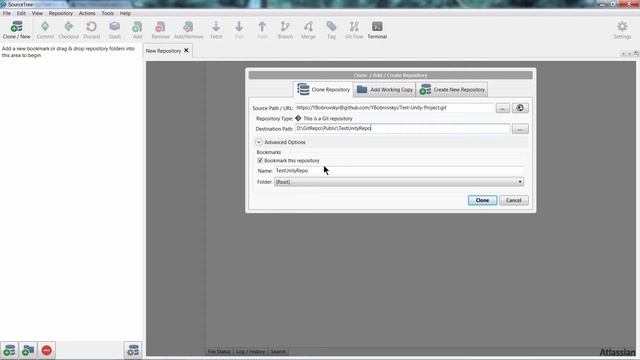
Task: Click the Commit toolbar icon
Action: 45,30
